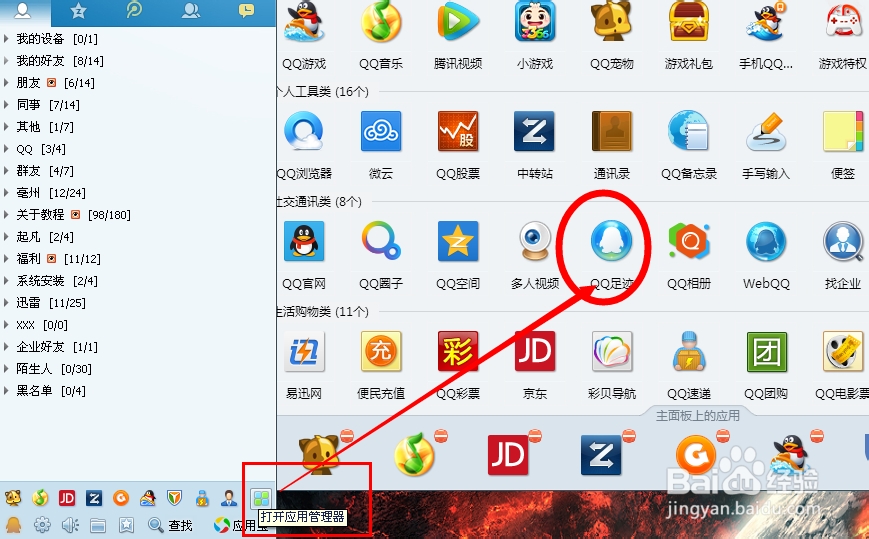Open 易迅网 shopping app
The height and width of the screenshot is (539, 869).
pos(304,351)
